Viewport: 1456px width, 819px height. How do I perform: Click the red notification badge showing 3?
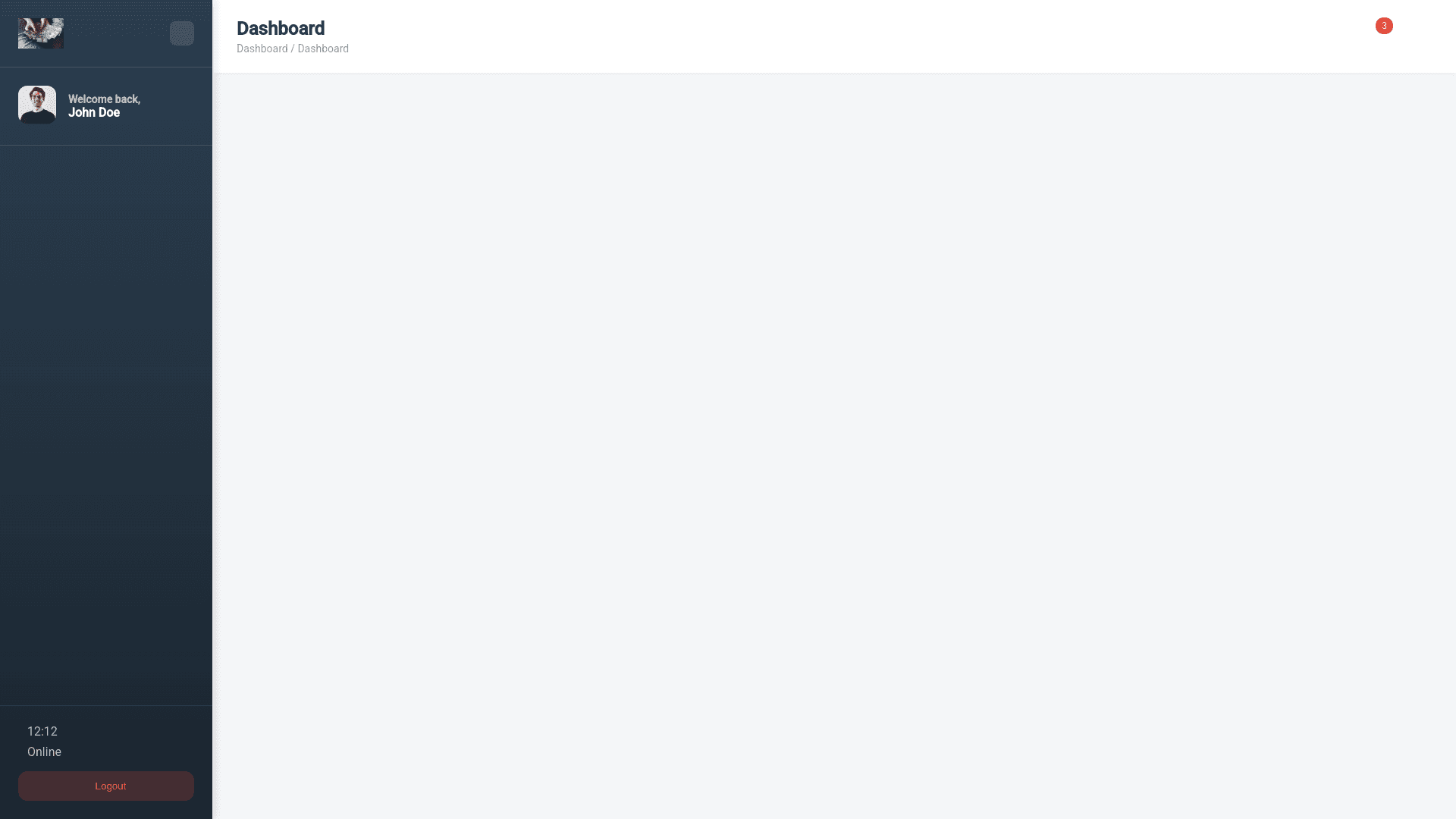(1384, 26)
